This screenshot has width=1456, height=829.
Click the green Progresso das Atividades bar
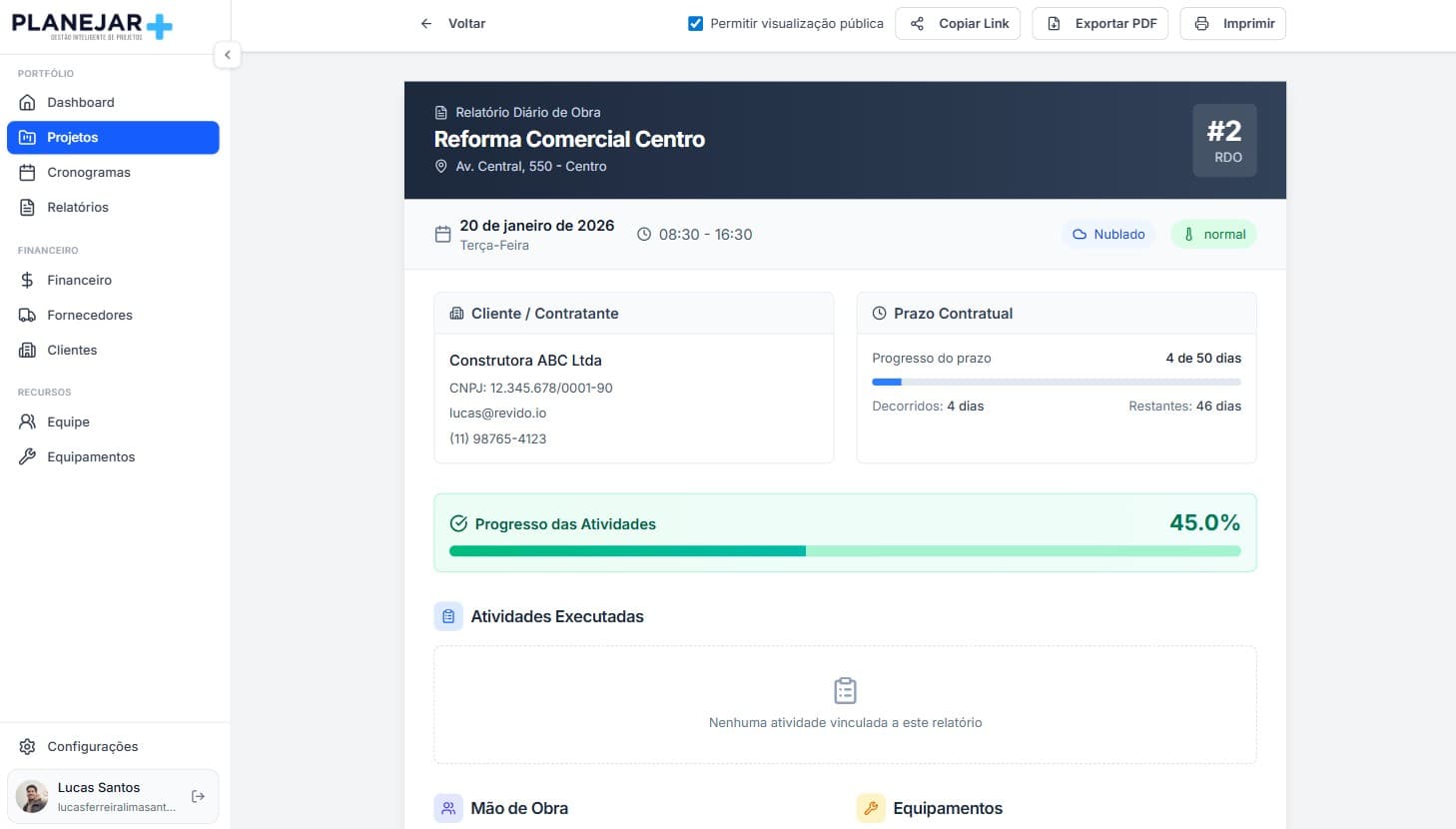(844, 551)
